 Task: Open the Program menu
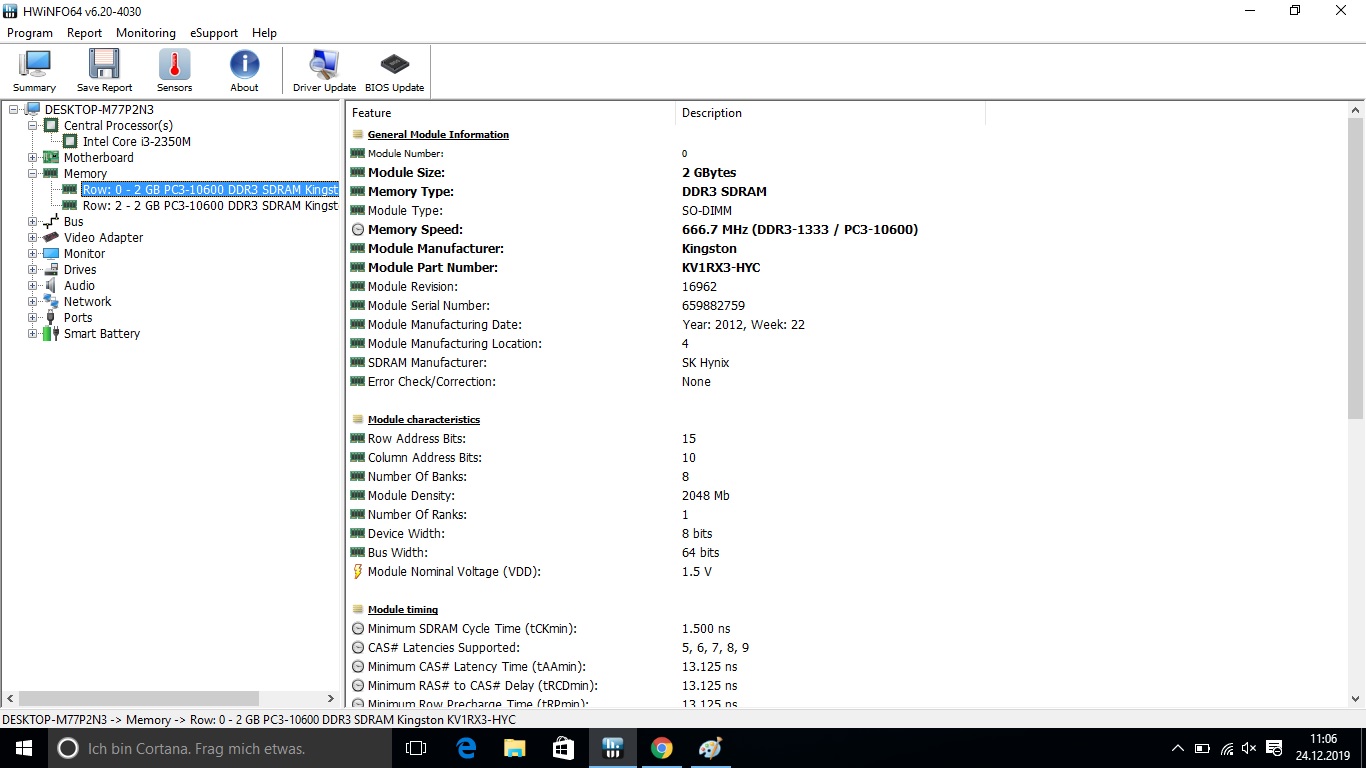[x=30, y=33]
